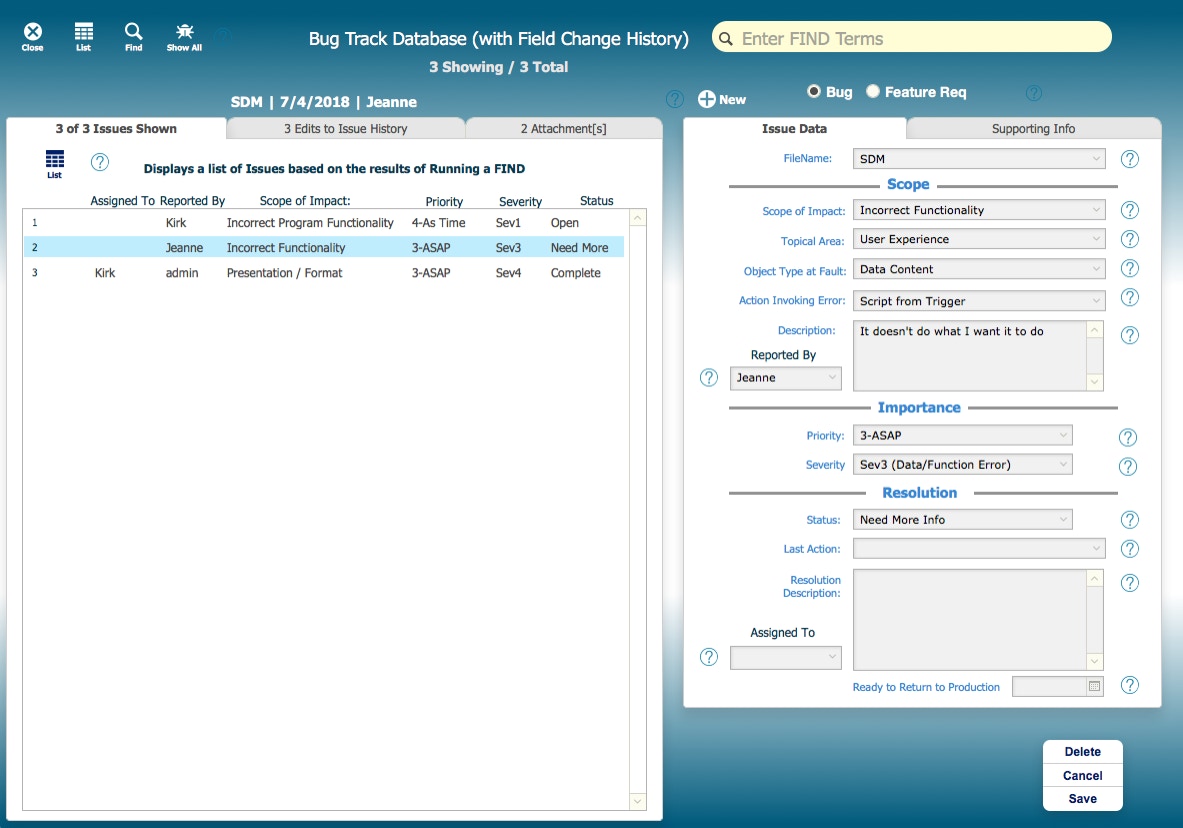The image size is (1183, 828).
Task: Open the 3 Edits to Issue History tab
Action: pyautogui.click(x=346, y=129)
